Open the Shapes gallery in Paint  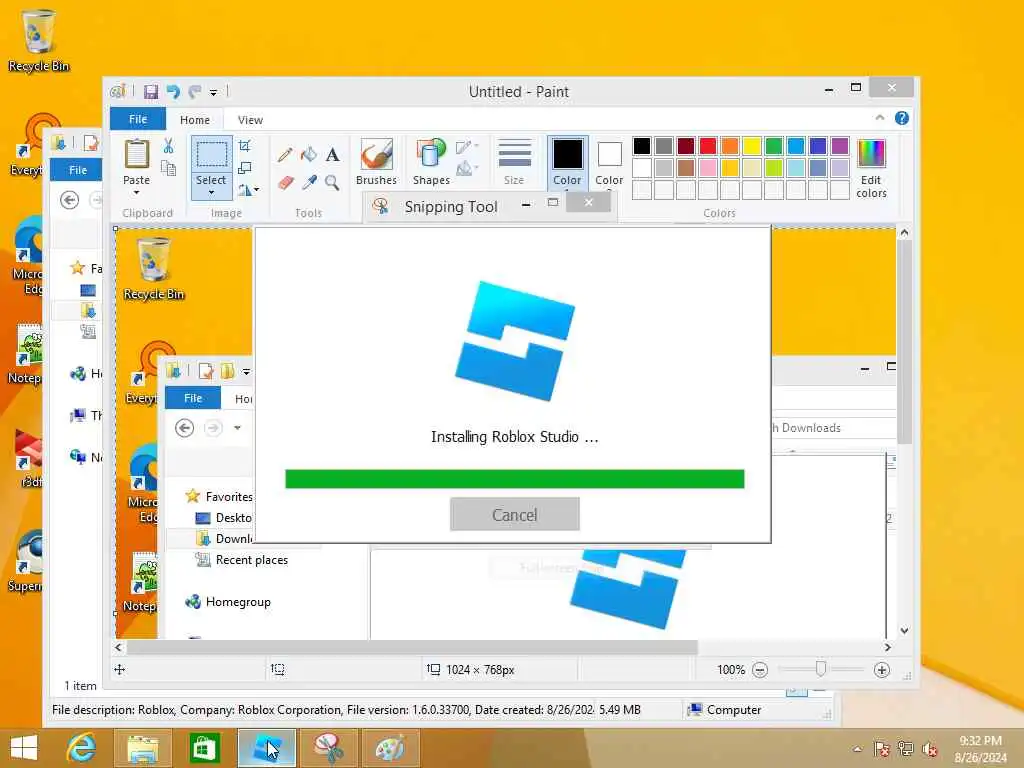click(x=431, y=162)
